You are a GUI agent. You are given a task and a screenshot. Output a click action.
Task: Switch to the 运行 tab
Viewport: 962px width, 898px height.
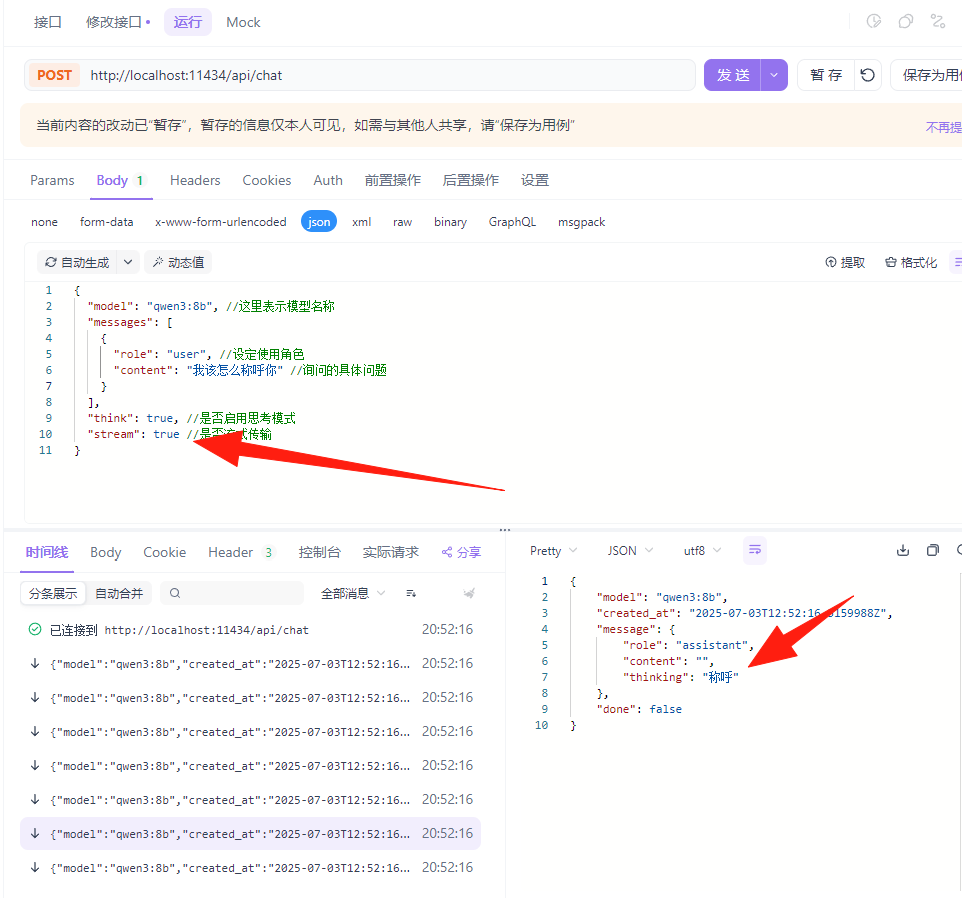188,22
